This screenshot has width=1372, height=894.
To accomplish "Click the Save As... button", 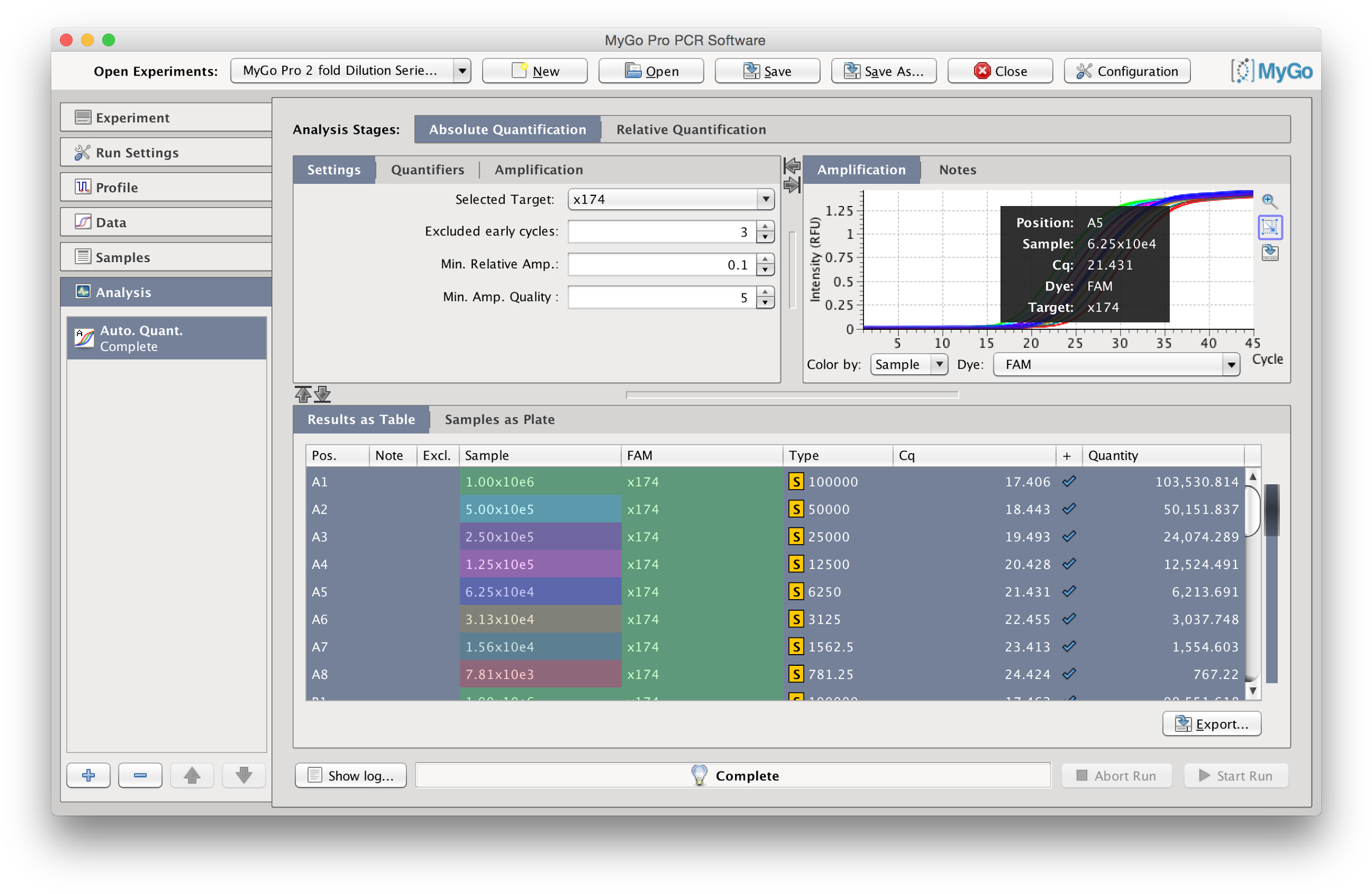I will coord(884,71).
